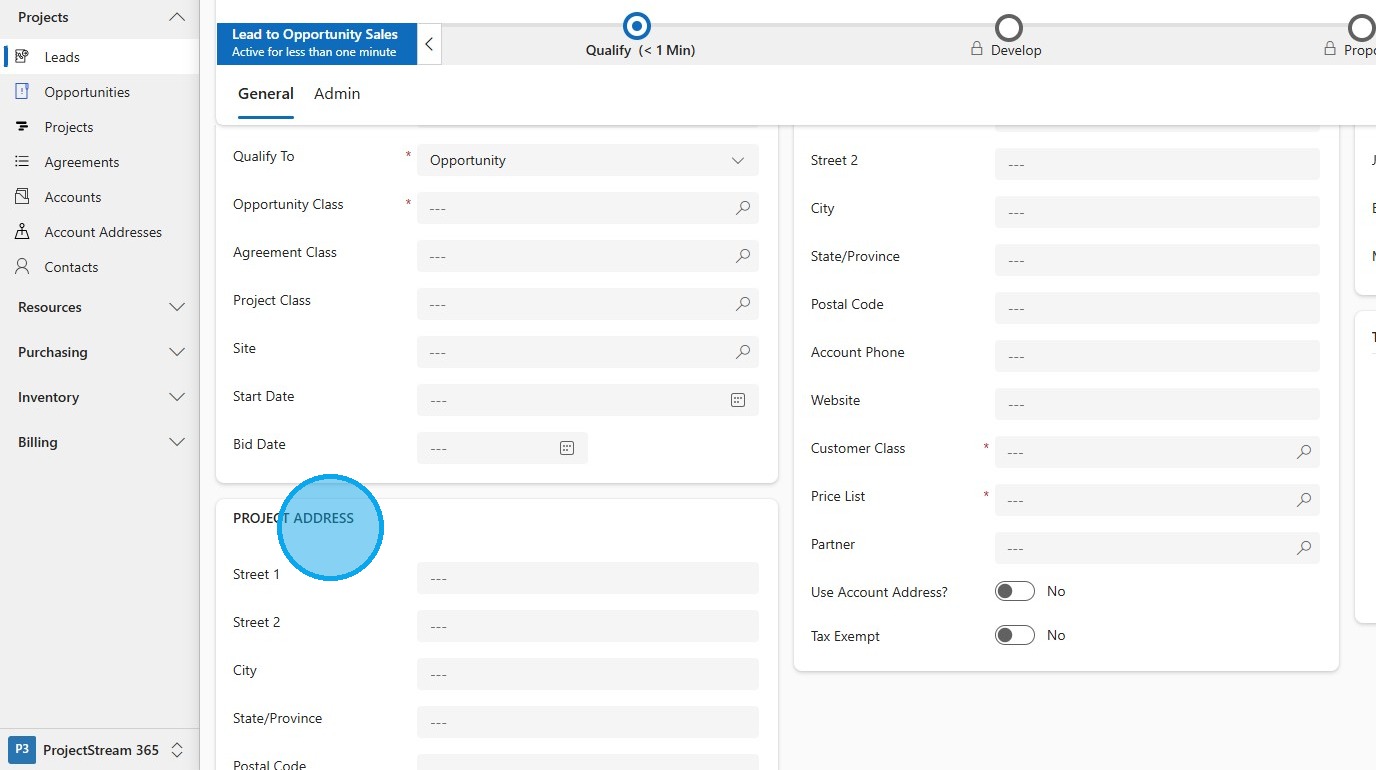Screen dimensions: 1376x770
Task: Click the Agreement Class lookup search icon
Action: pos(743,256)
